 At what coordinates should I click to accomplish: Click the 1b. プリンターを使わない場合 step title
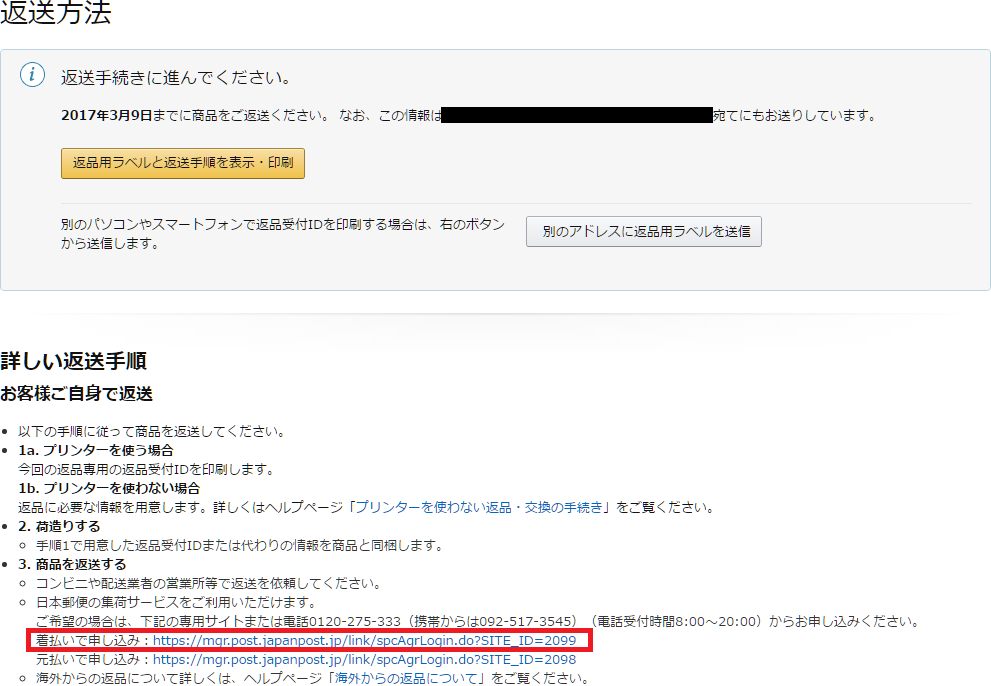pyautogui.click(x=109, y=488)
